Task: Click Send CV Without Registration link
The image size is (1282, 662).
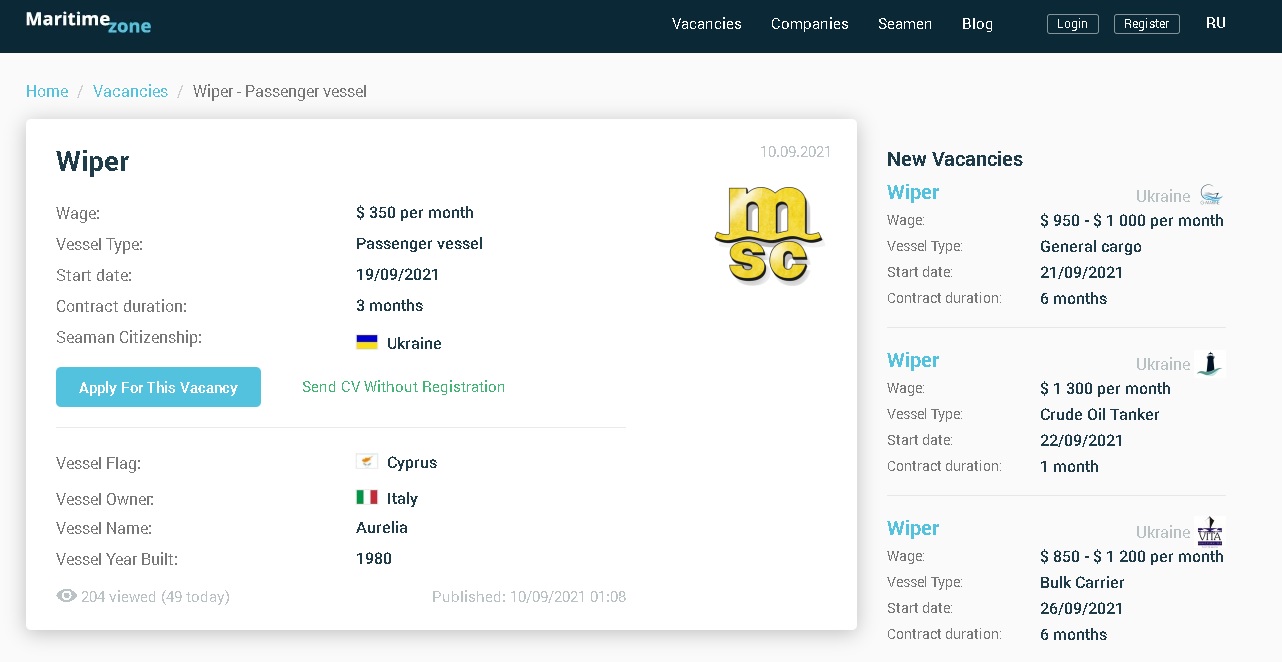Action: pos(403,387)
